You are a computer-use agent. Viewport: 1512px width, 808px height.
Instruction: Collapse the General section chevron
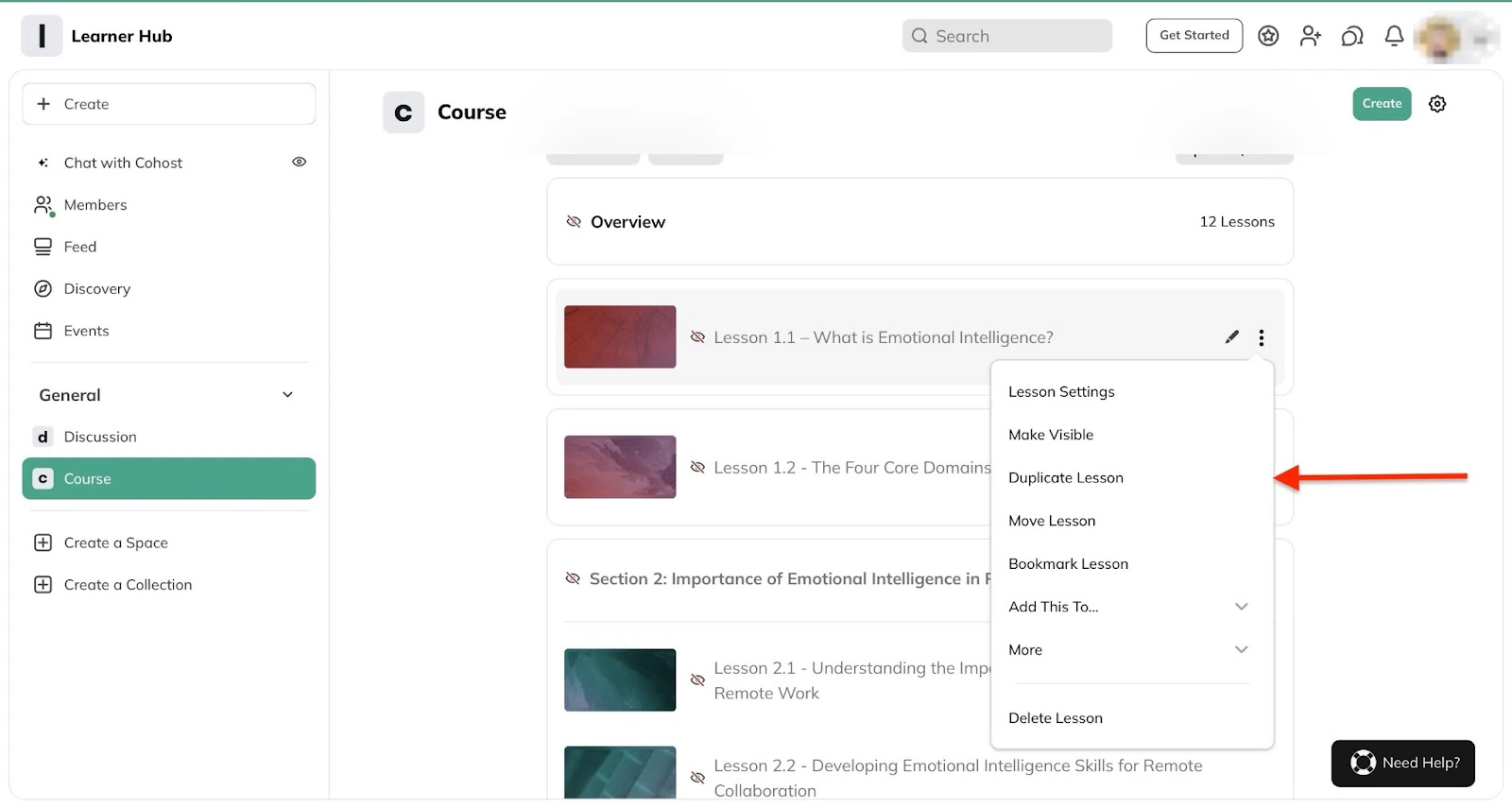point(287,395)
